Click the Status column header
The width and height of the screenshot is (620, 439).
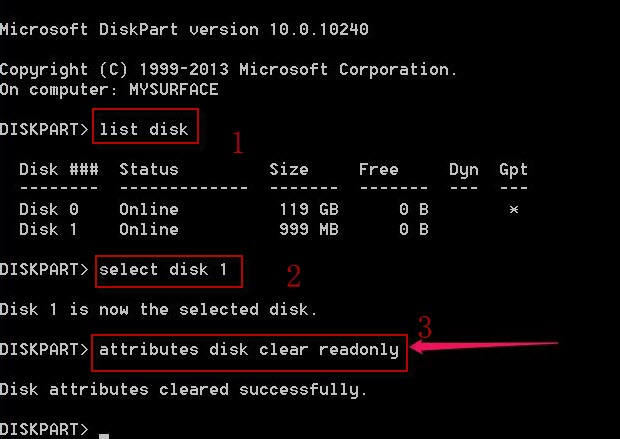tap(148, 170)
